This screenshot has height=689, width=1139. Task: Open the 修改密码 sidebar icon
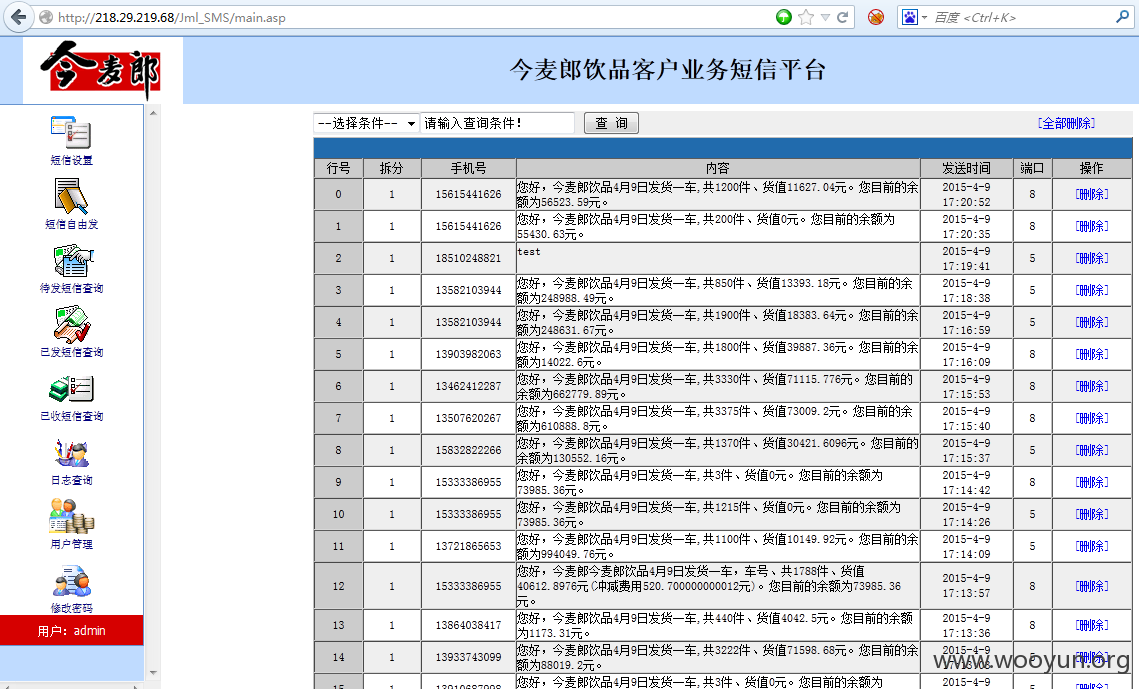(x=71, y=582)
